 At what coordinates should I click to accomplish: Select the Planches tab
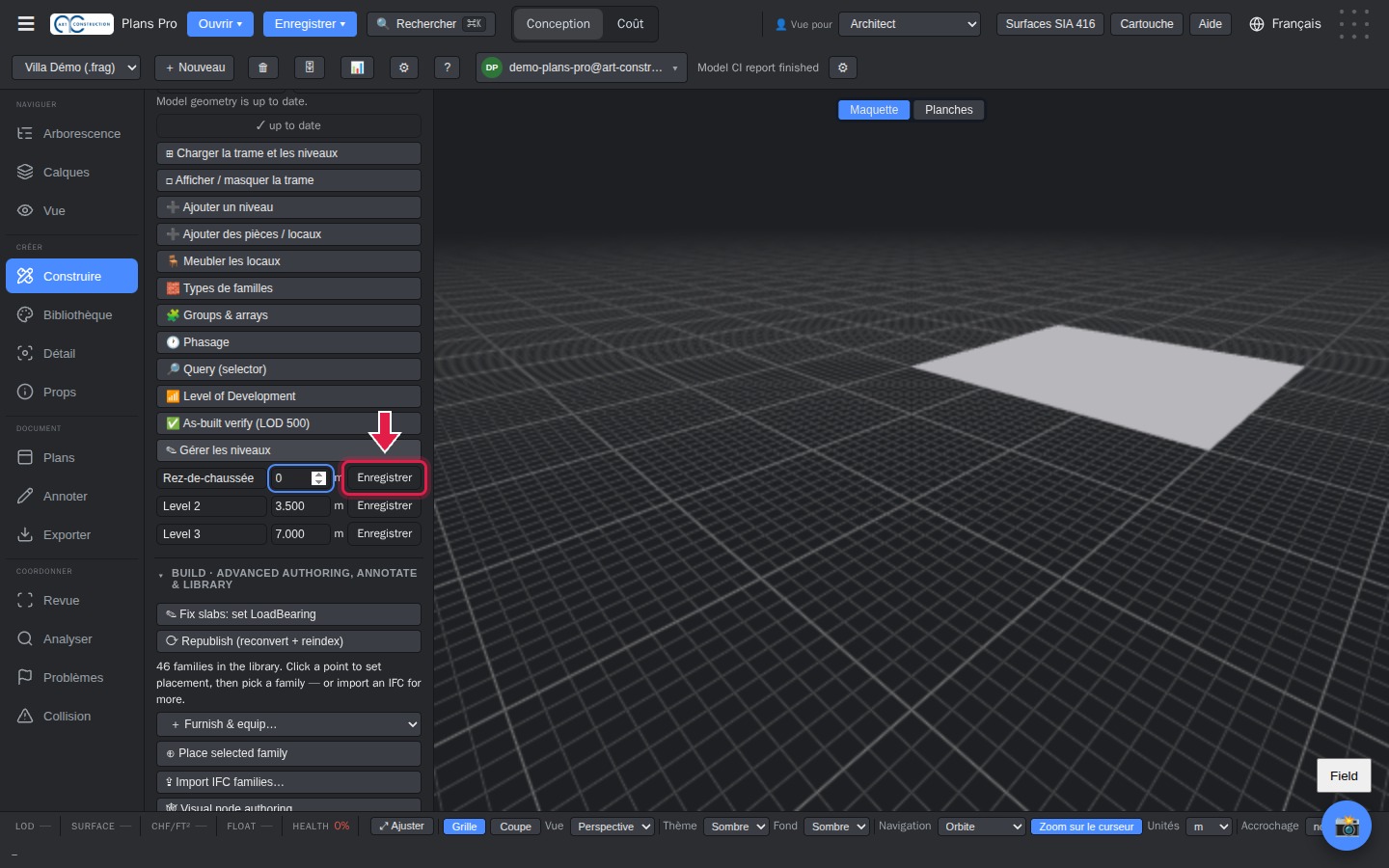tap(949, 110)
